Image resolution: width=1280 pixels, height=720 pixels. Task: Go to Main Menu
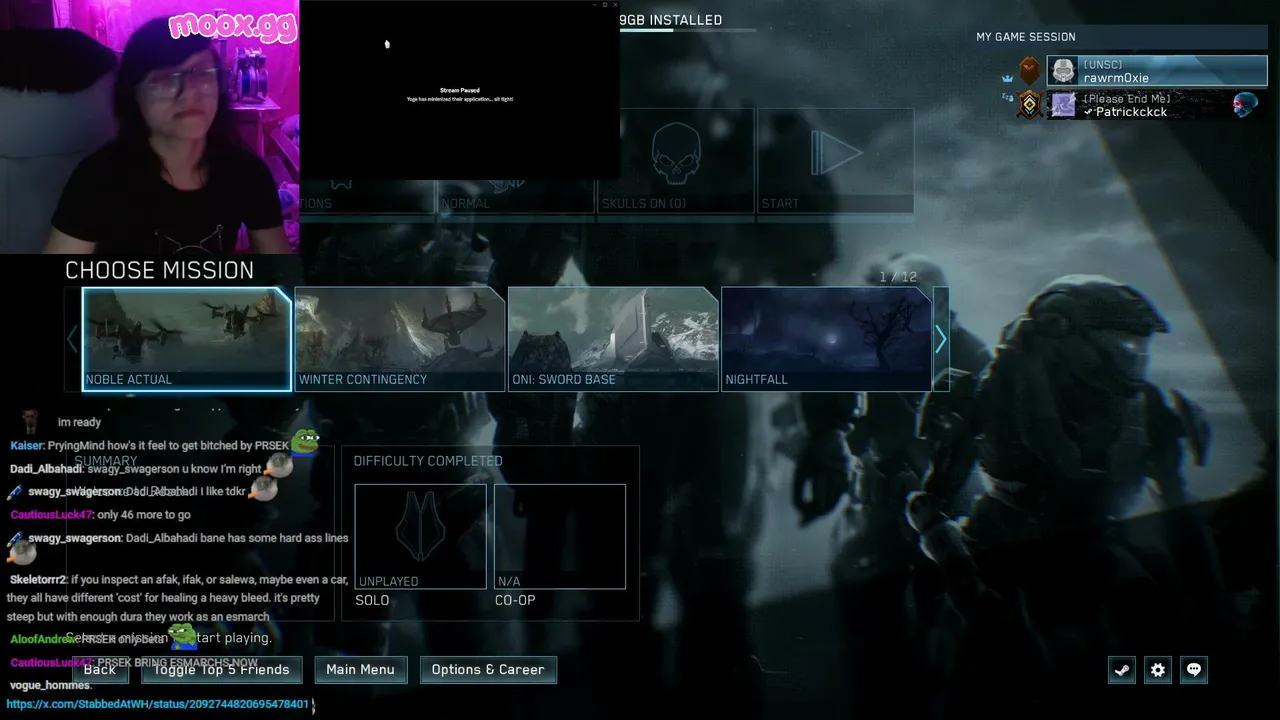coord(360,670)
